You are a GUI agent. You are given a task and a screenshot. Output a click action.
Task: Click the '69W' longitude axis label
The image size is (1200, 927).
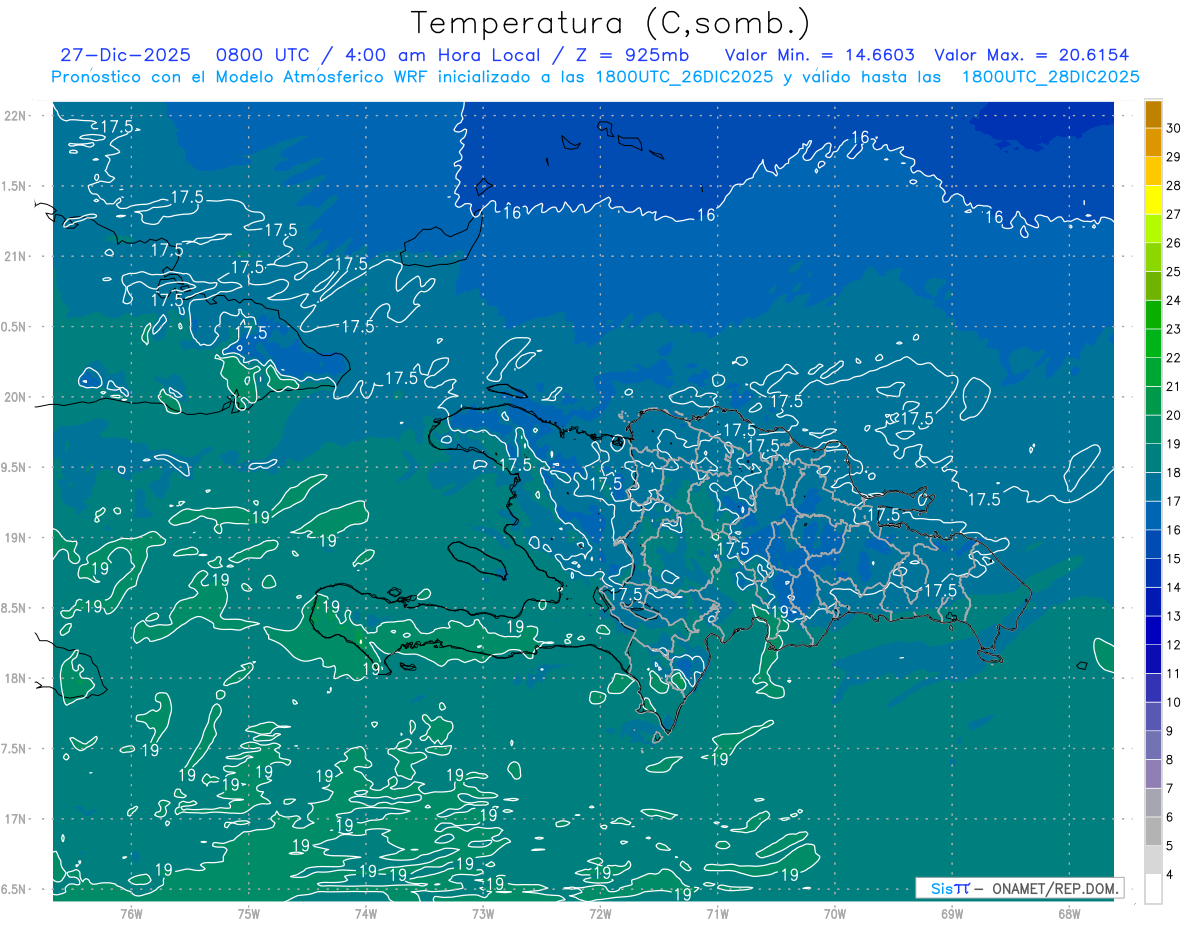[951, 913]
